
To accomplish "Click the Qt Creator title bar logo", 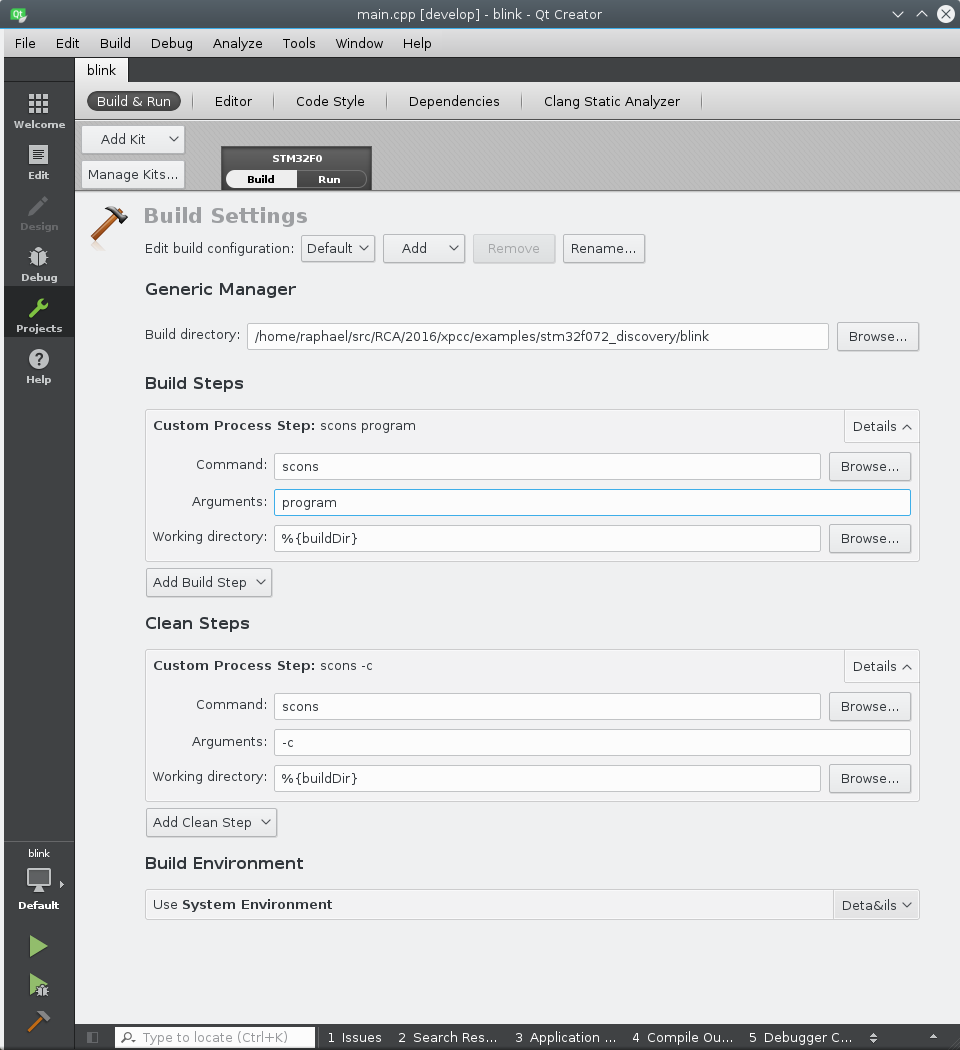I will 18,14.
